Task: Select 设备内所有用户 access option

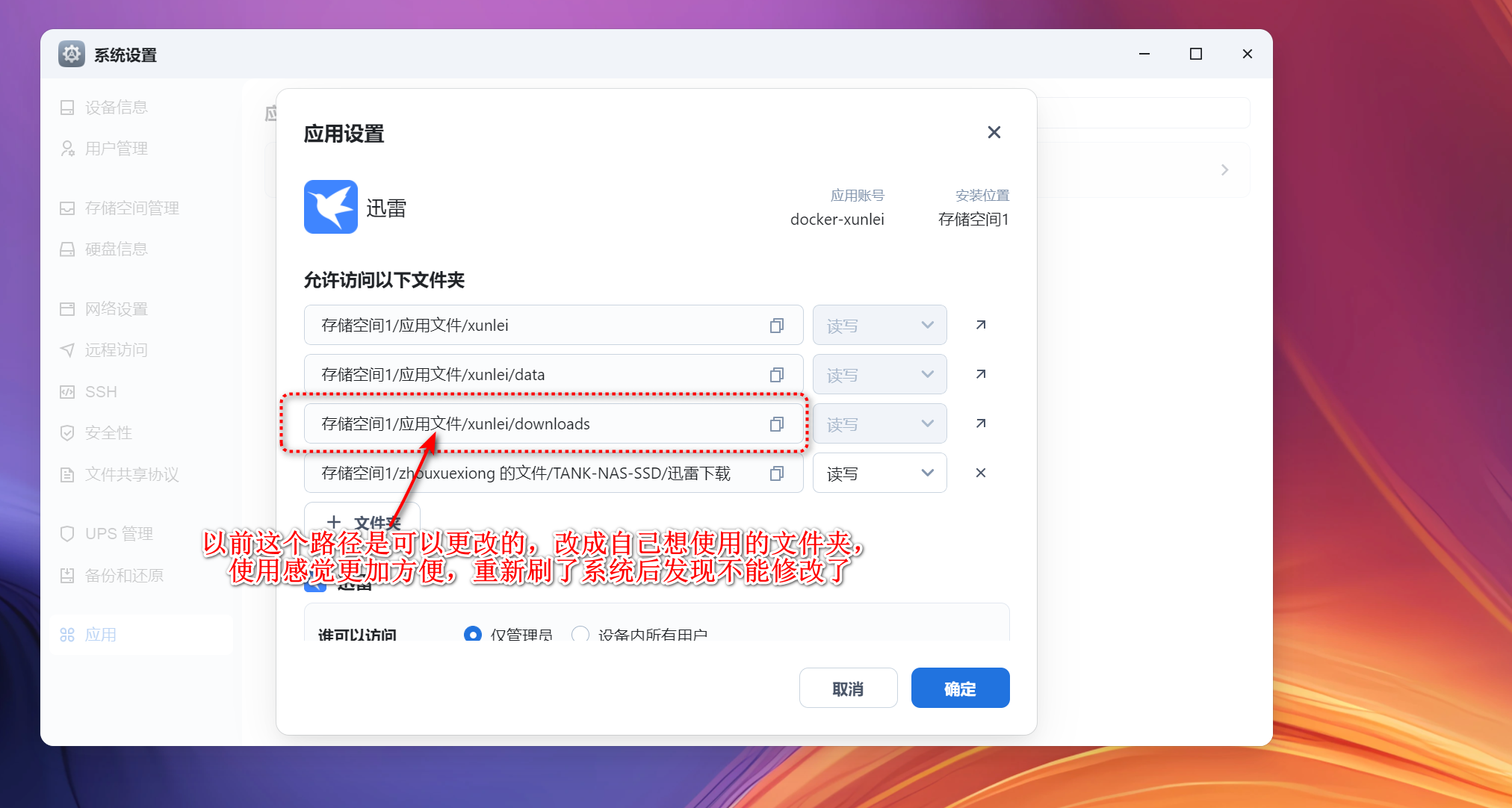Action: pos(580,635)
